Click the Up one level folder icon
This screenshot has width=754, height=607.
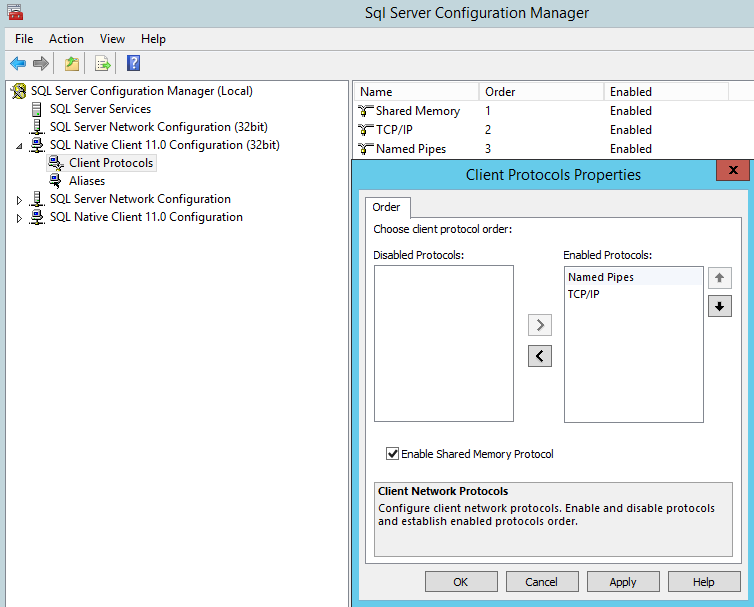(72, 64)
